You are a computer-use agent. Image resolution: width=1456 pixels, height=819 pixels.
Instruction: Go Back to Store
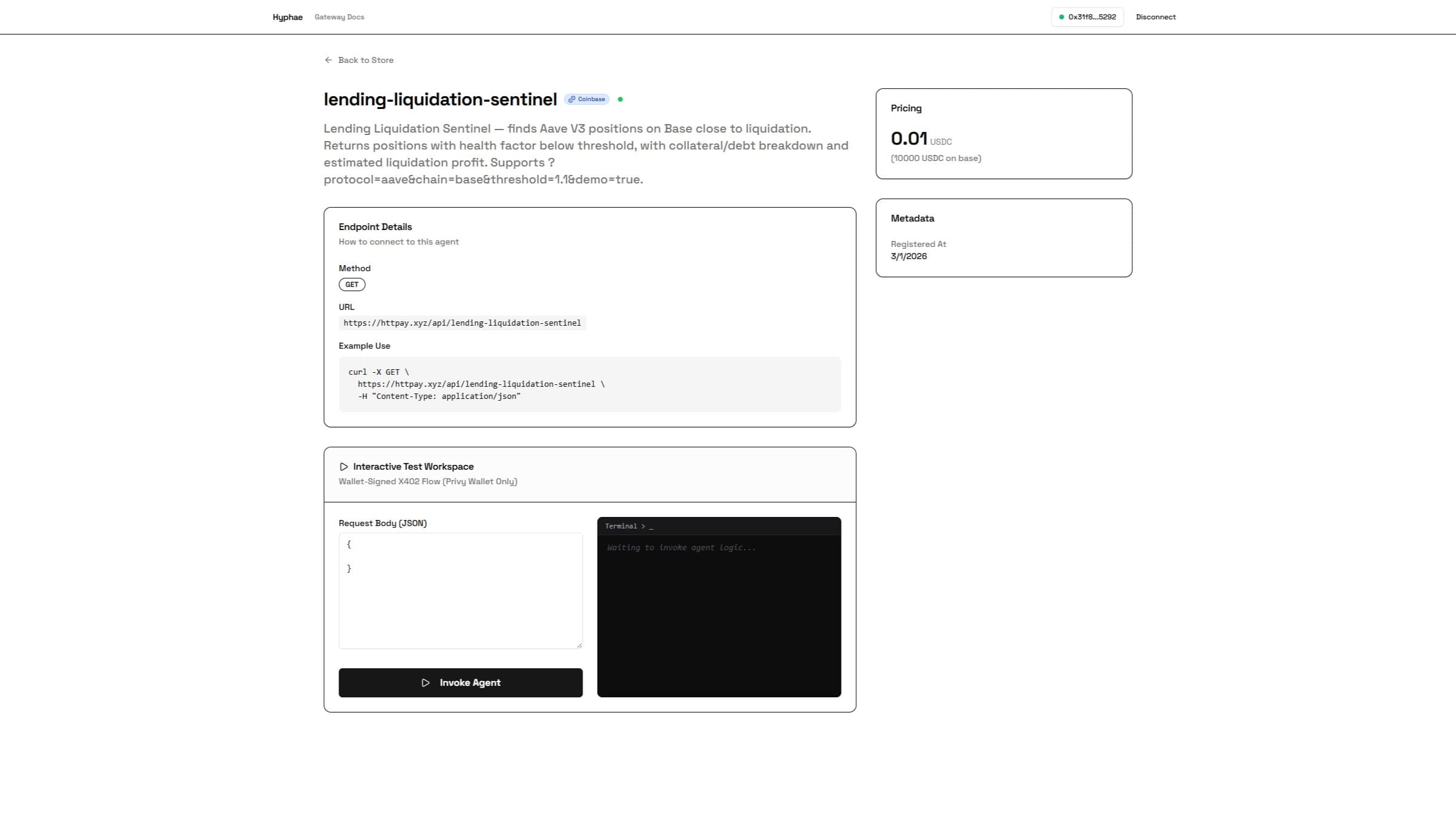(366, 60)
